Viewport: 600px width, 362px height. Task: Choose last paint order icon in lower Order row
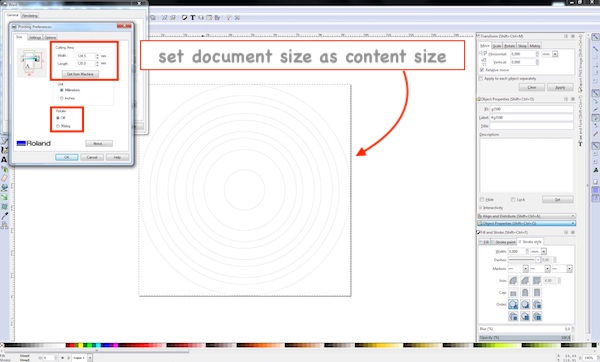(x=537, y=316)
